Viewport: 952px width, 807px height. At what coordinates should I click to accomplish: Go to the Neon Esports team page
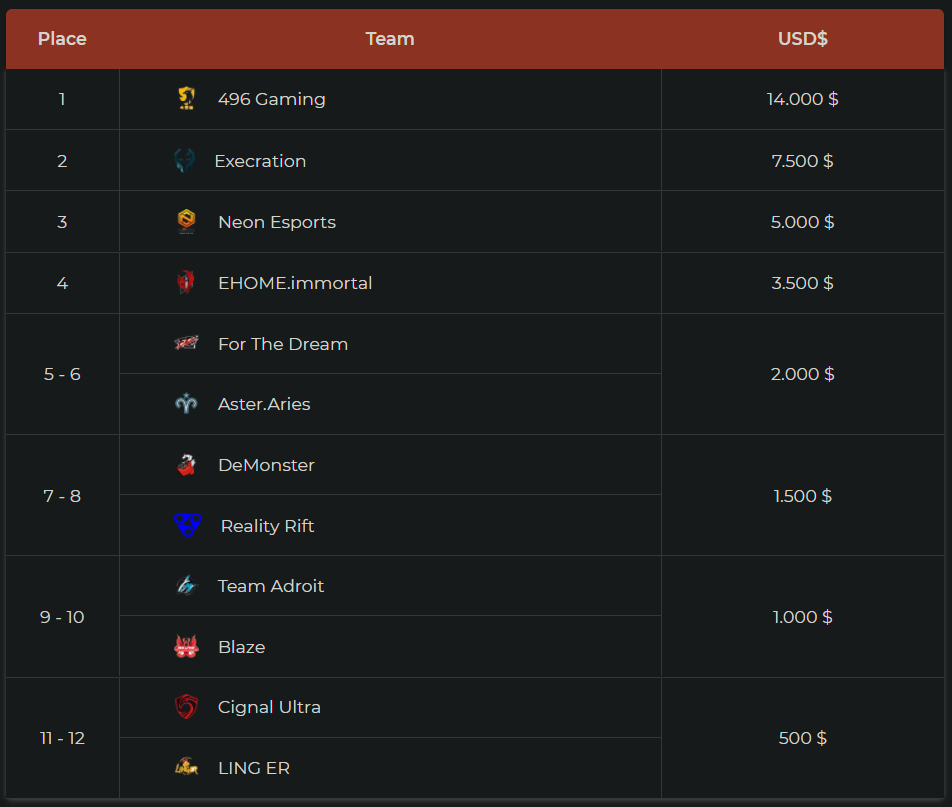tap(277, 222)
